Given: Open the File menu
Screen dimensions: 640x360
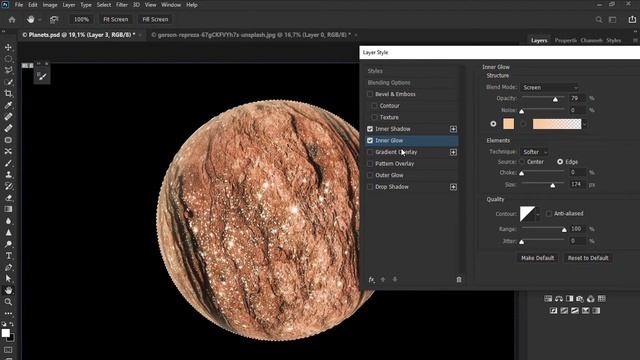Looking at the screenshot, I should [19, 5].
